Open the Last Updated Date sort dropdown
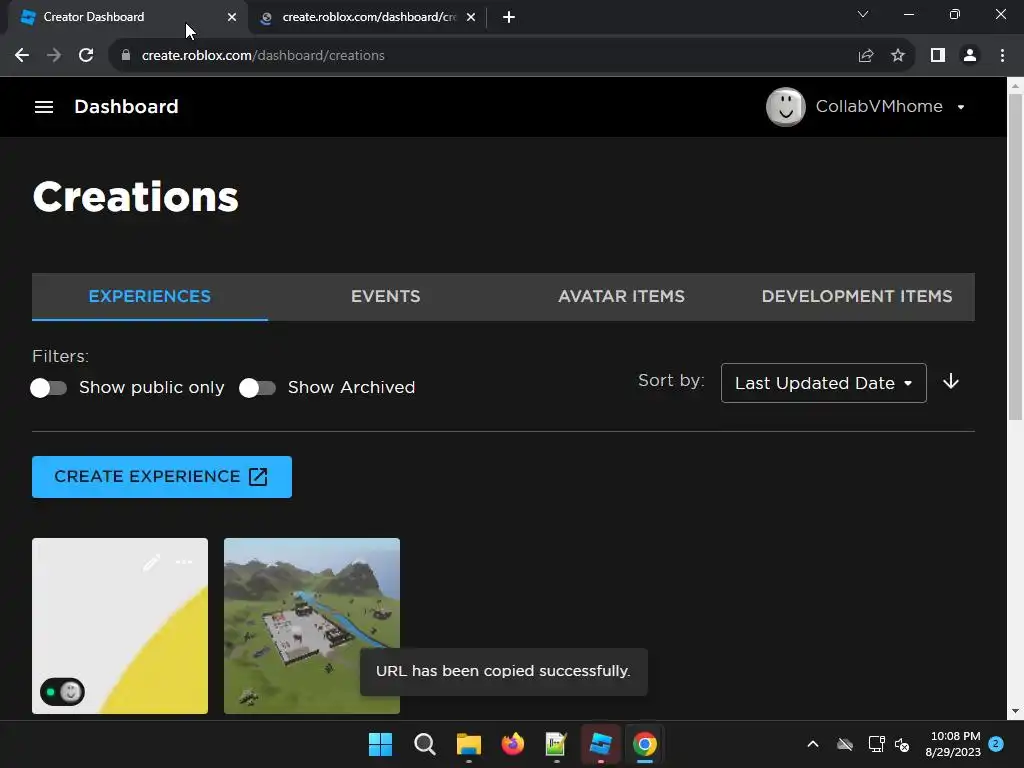This screenshot has width=1024, height=768. click(x=824, y=383)
